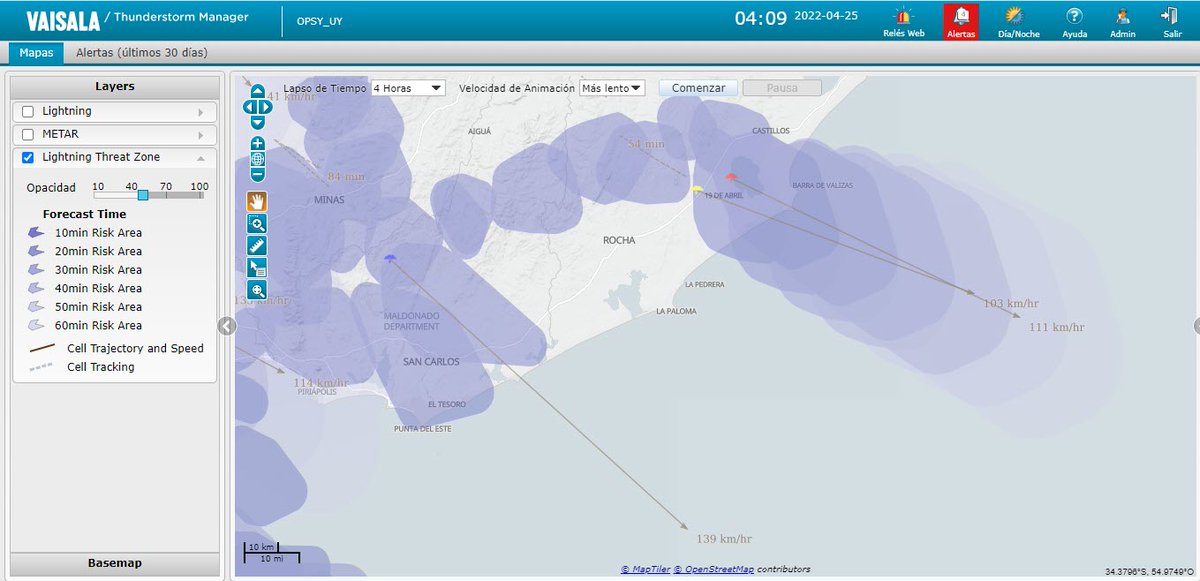Zoom out with the minus button
This screenshot has width=1200, height=581.
point(258,175)
